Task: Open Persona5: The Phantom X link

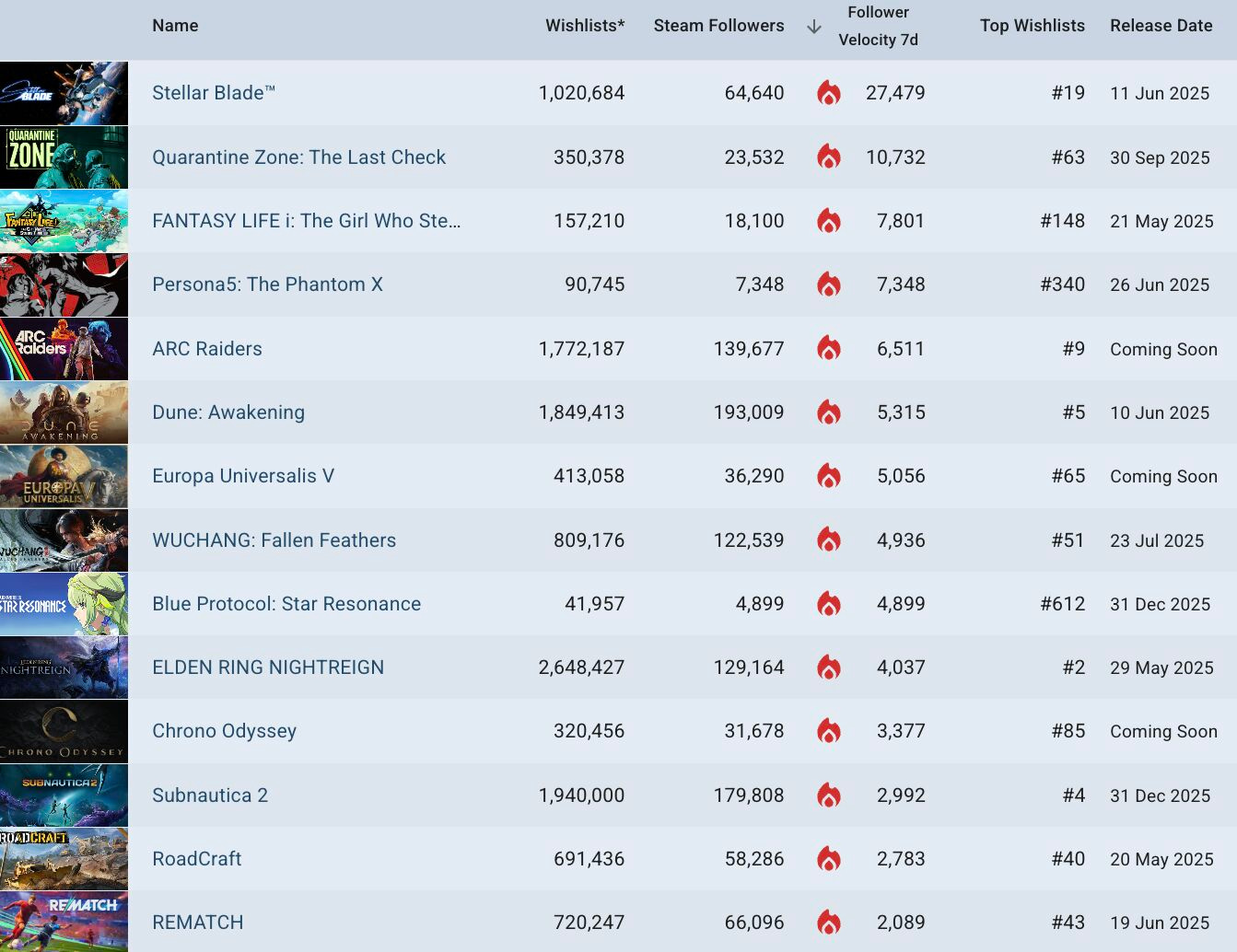Action: click(267, 284)
